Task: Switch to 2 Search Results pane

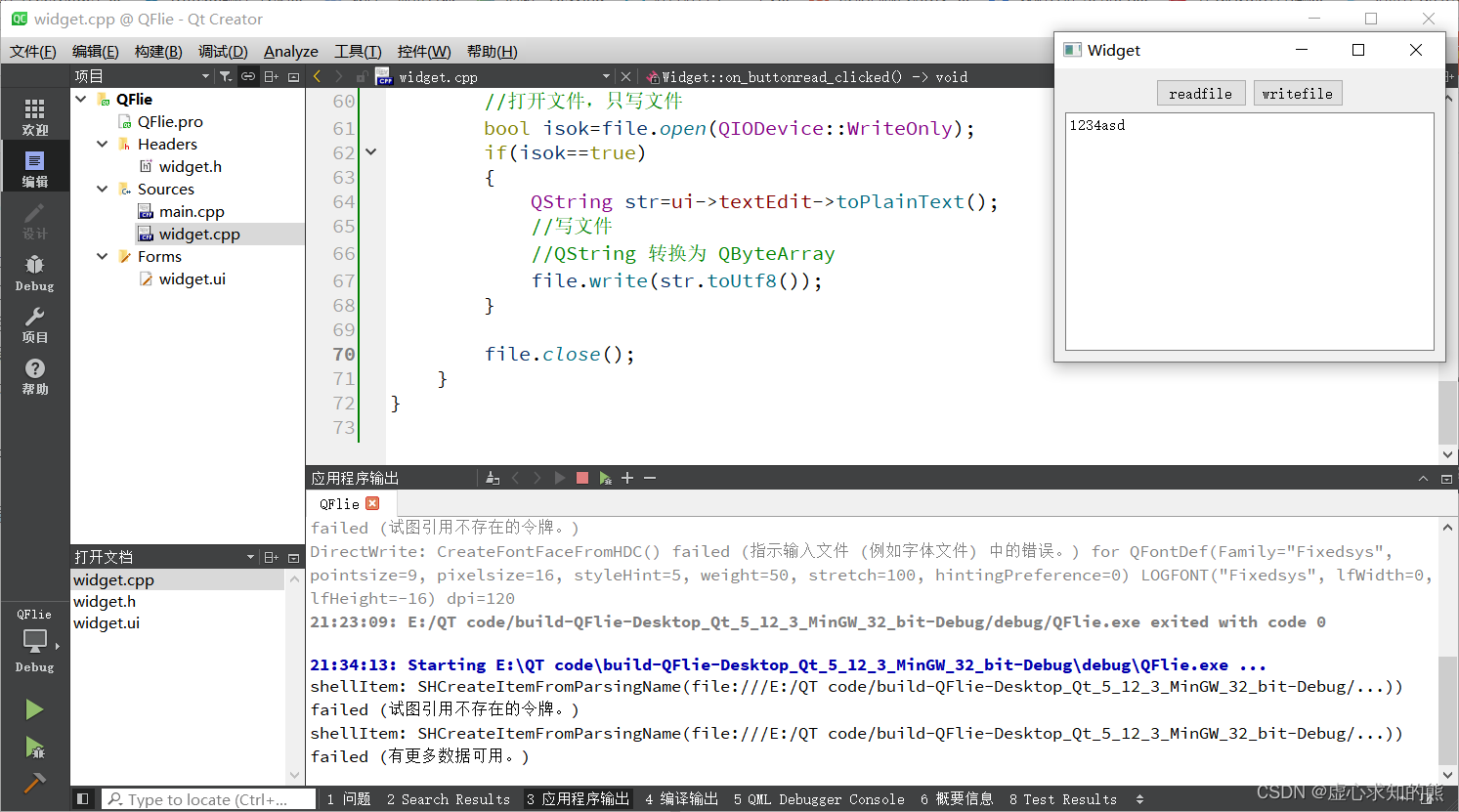Action: (x=449, y=799)
